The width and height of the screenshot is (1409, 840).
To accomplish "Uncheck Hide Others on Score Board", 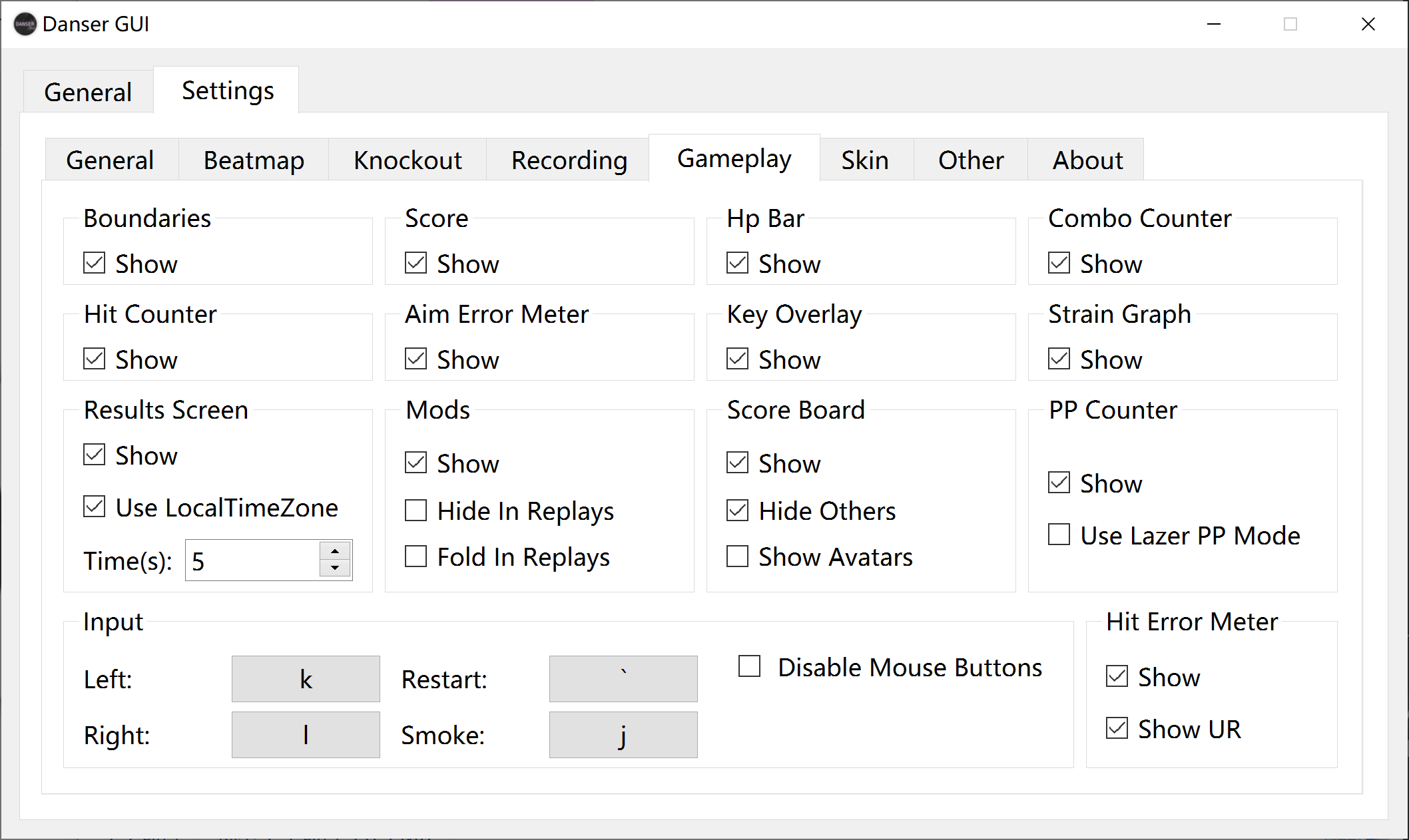I will [x=738, y=511].
